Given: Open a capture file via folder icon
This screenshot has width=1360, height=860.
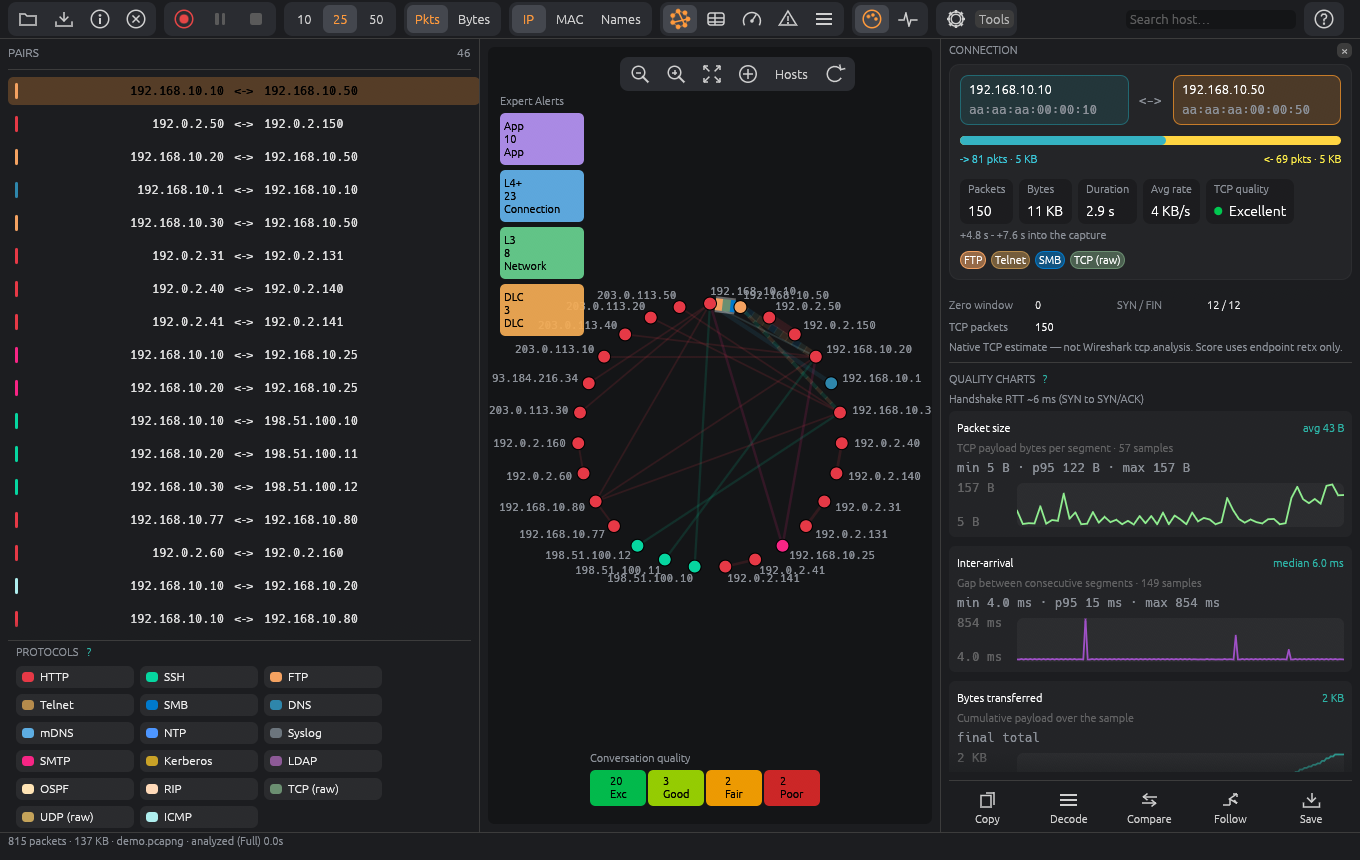Looking at the screenshot, I should [28, 19].
